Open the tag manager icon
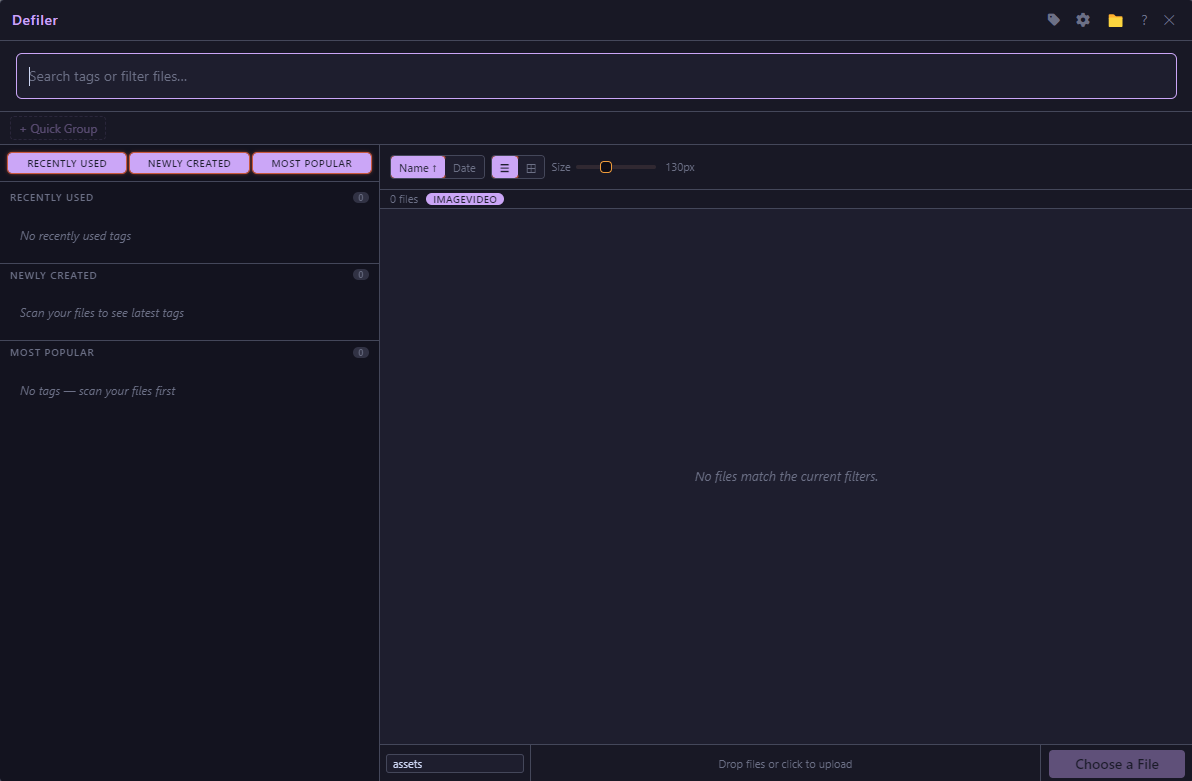The image size is (1192, 781). pyautogui.click(x=1053, y=20)
